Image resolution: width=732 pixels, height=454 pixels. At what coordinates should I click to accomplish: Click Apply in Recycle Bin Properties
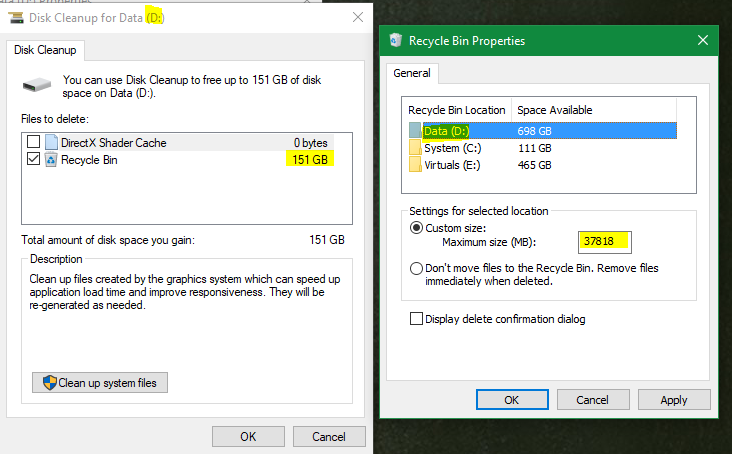pyautogui.click(x=674, y=400)
